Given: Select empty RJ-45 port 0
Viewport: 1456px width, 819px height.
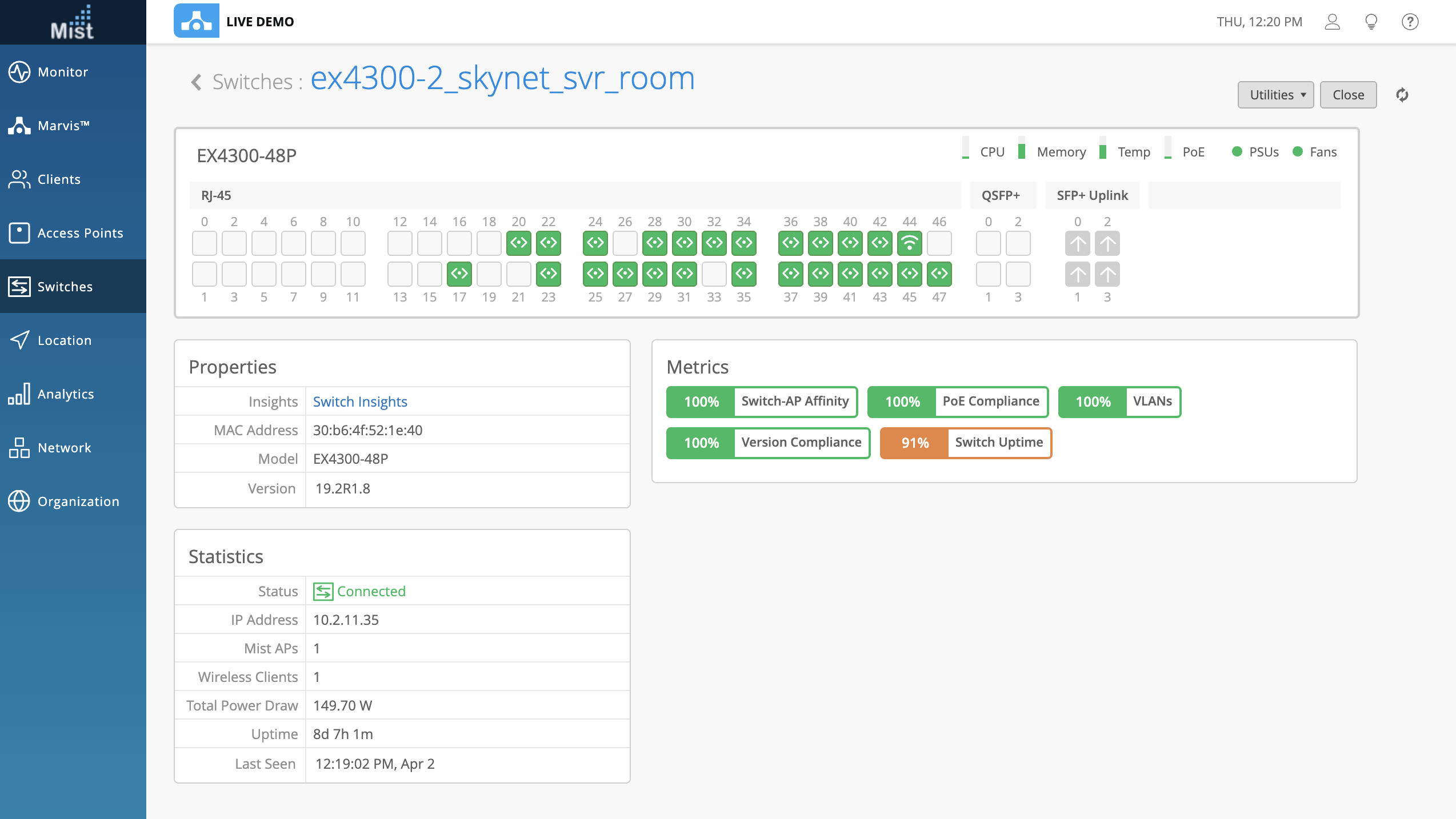Looking at the screenshot, I should coord(204,243).
